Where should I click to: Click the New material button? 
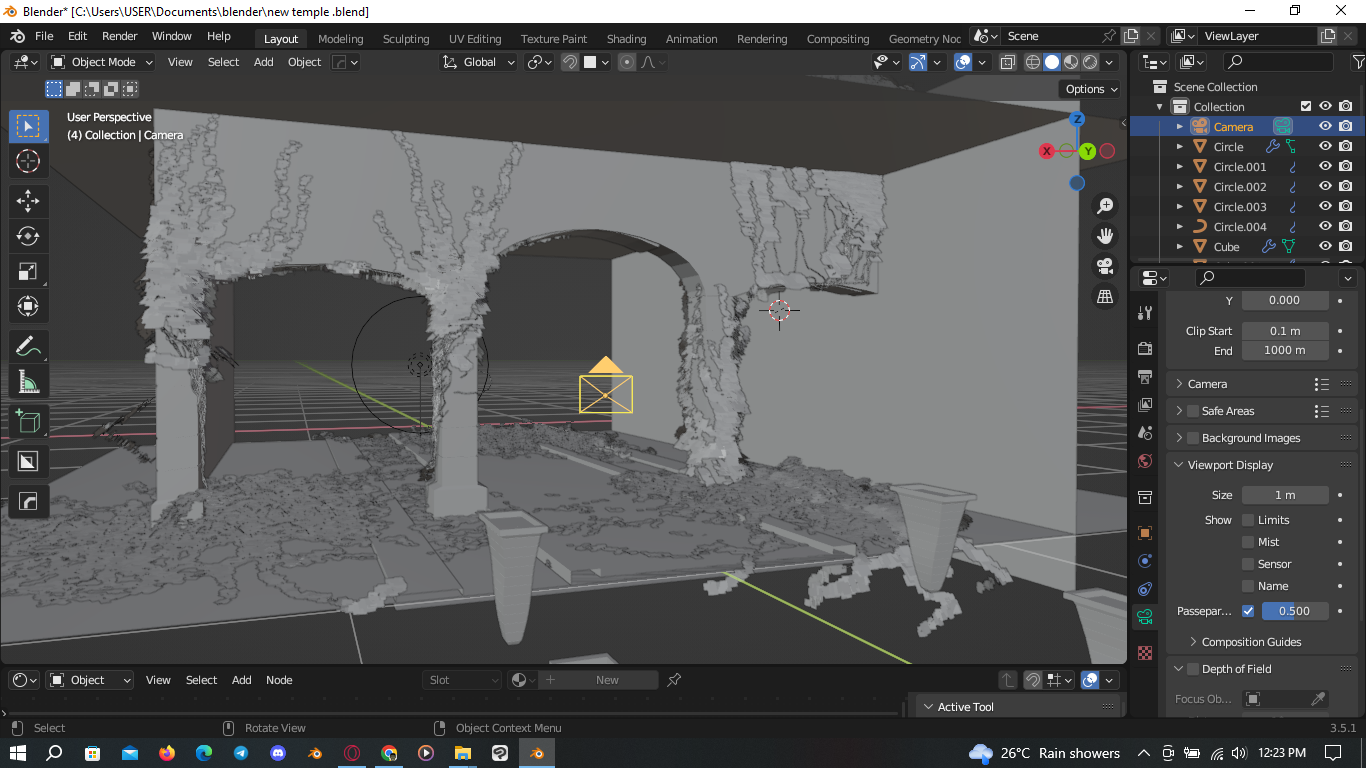point(607,680)
